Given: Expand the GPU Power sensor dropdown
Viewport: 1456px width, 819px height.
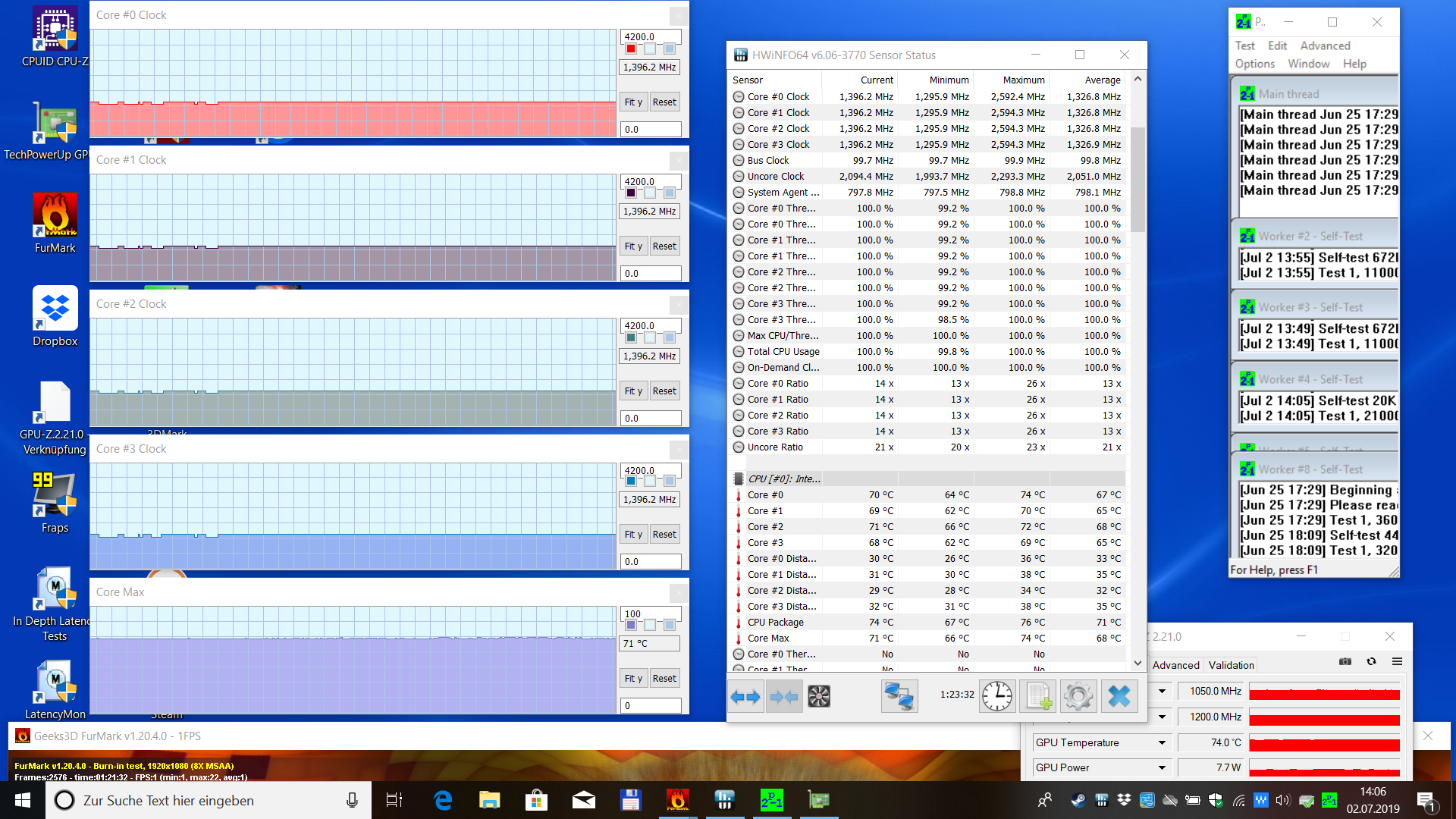Looking at the screenshot, I should coord(1162,767).
